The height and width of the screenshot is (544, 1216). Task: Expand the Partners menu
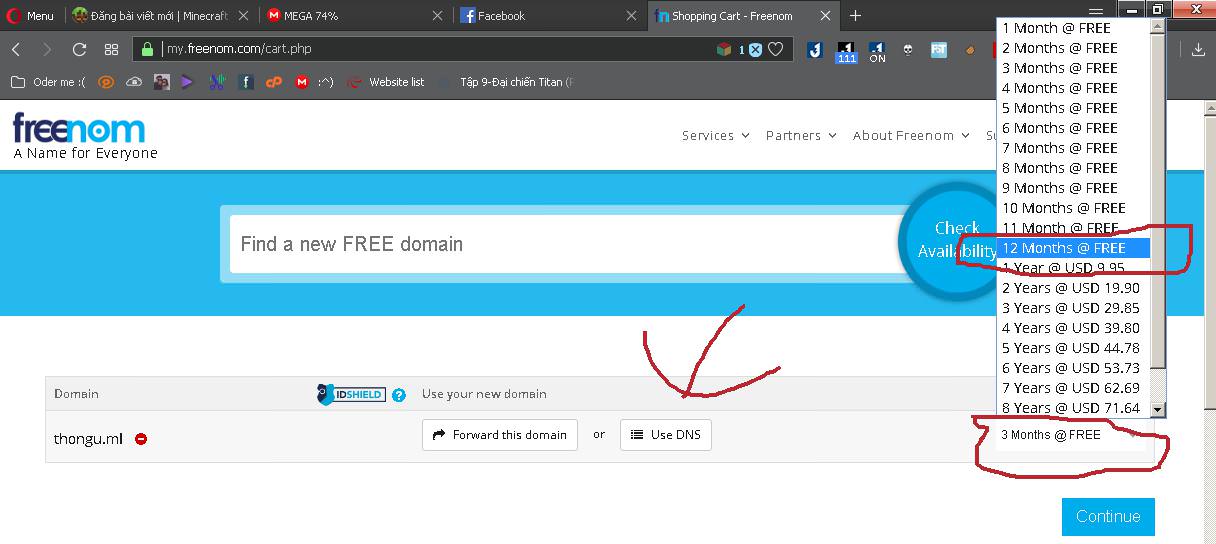(x=801, y=135)
